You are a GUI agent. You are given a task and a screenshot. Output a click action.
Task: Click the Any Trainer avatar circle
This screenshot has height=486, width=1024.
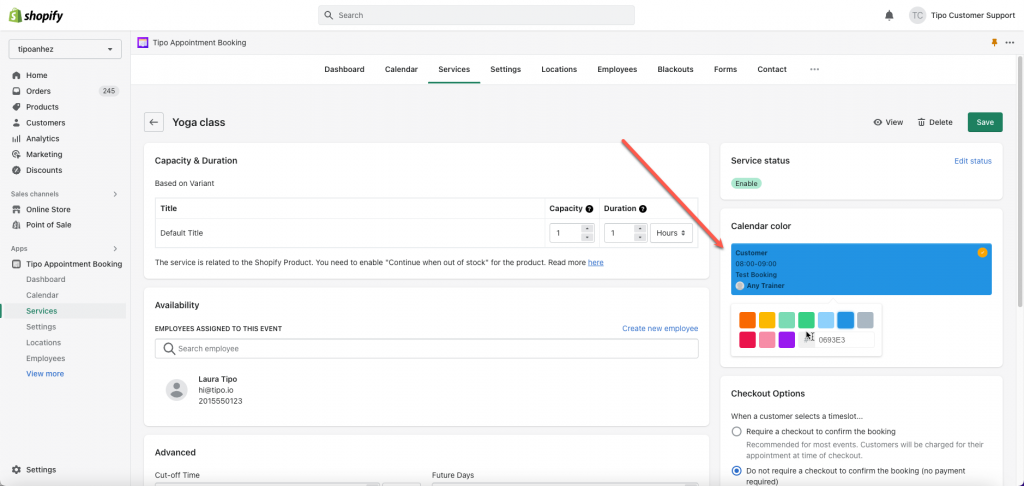pyautogui.click(x=739, y=285)
